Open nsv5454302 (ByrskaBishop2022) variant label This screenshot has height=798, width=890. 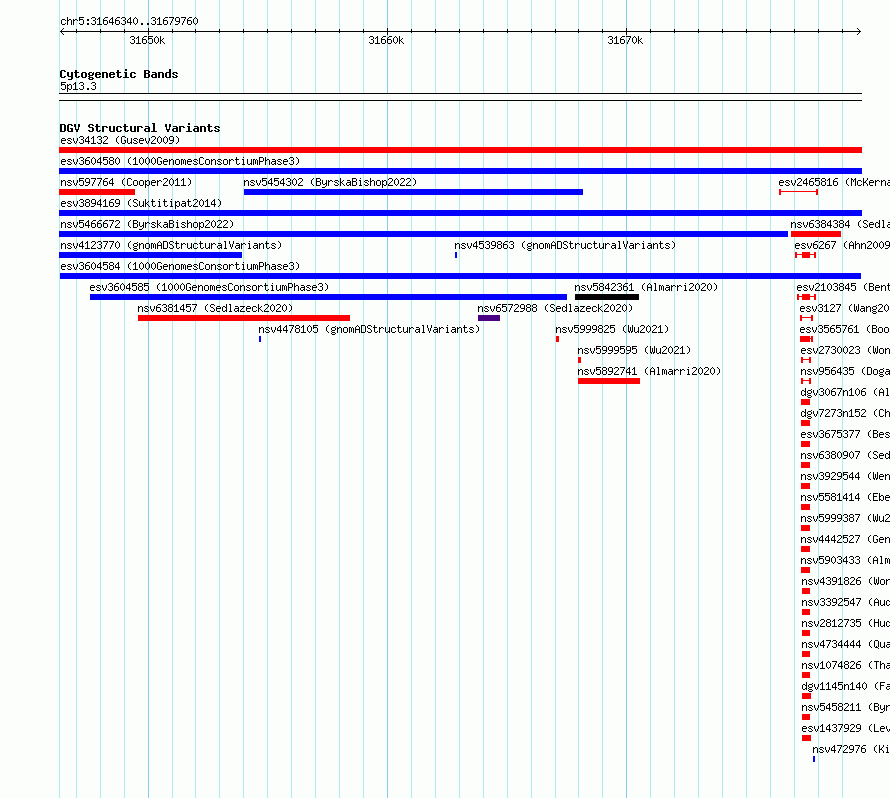[x=330, y=182]
